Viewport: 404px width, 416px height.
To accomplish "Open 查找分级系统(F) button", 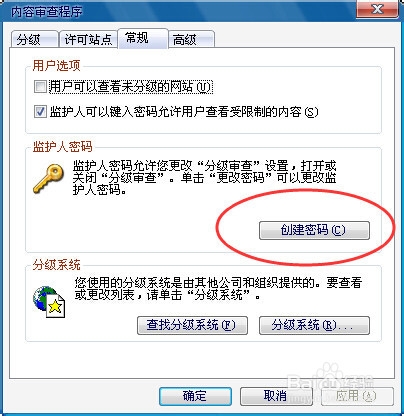I will click(x=192, y=325).
